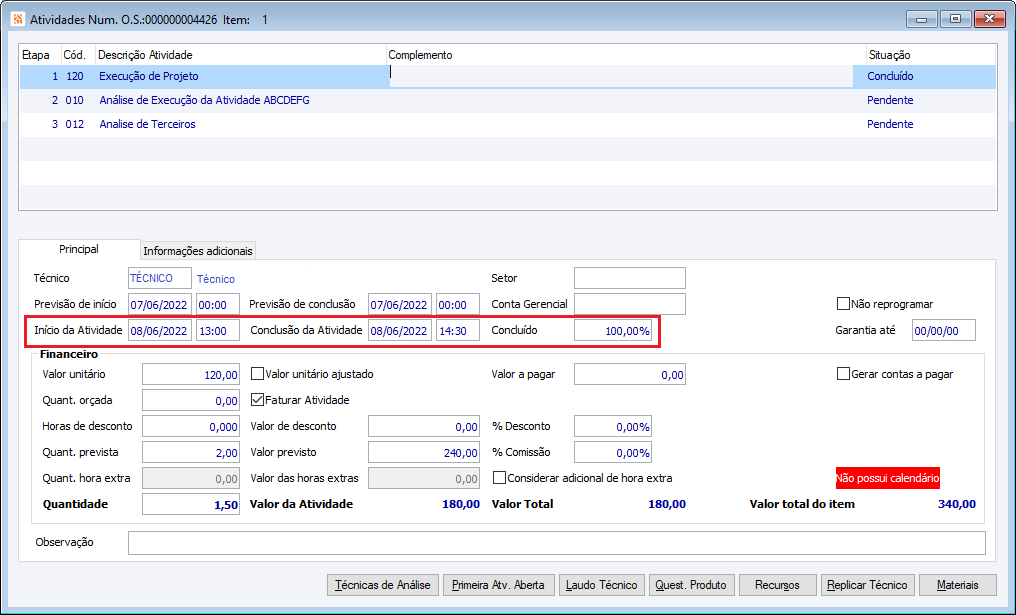Click the Quest. Produto button
The width and height of the screenshot is (1016, 615).
pyautogui.click(x=691, y=585)
